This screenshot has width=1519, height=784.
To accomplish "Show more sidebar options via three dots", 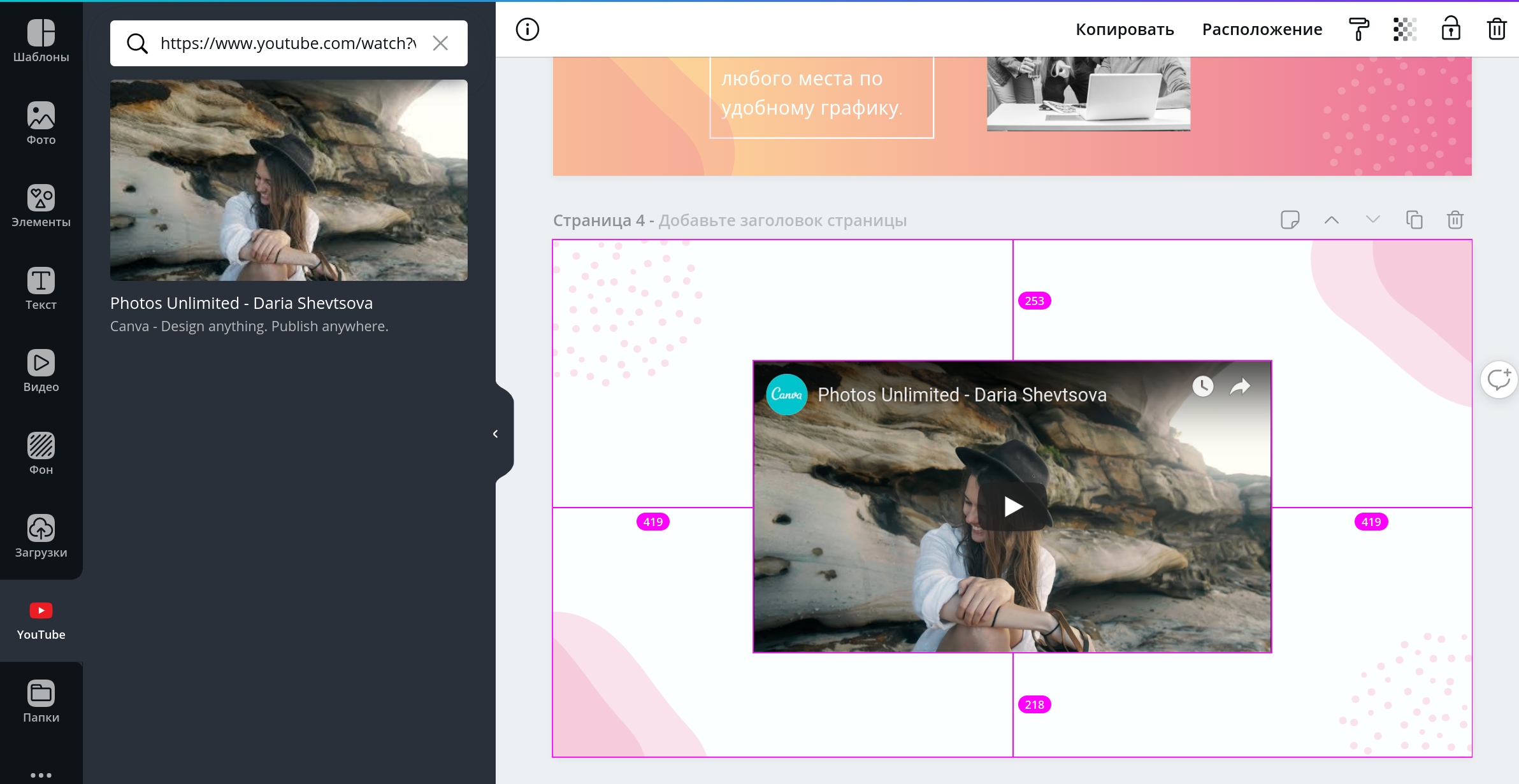I will click(41, 775).
